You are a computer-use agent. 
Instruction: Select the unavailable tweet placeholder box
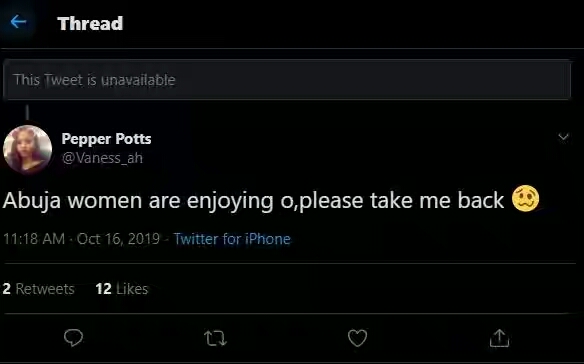(x=287, y=80)
